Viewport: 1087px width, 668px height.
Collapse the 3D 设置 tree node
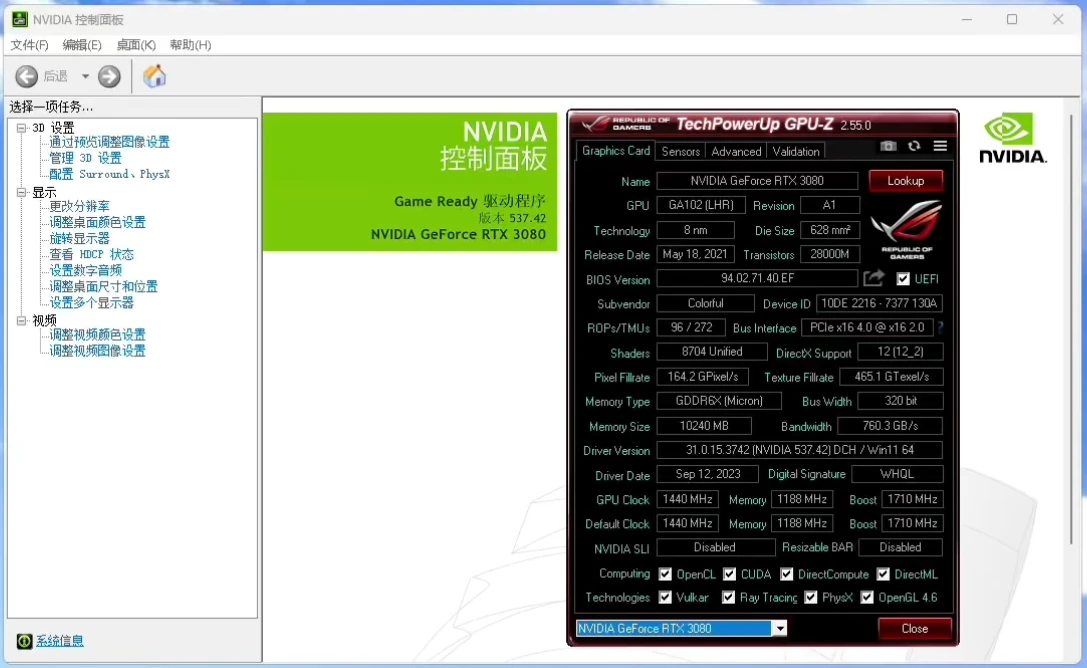[x=21, y=128]
